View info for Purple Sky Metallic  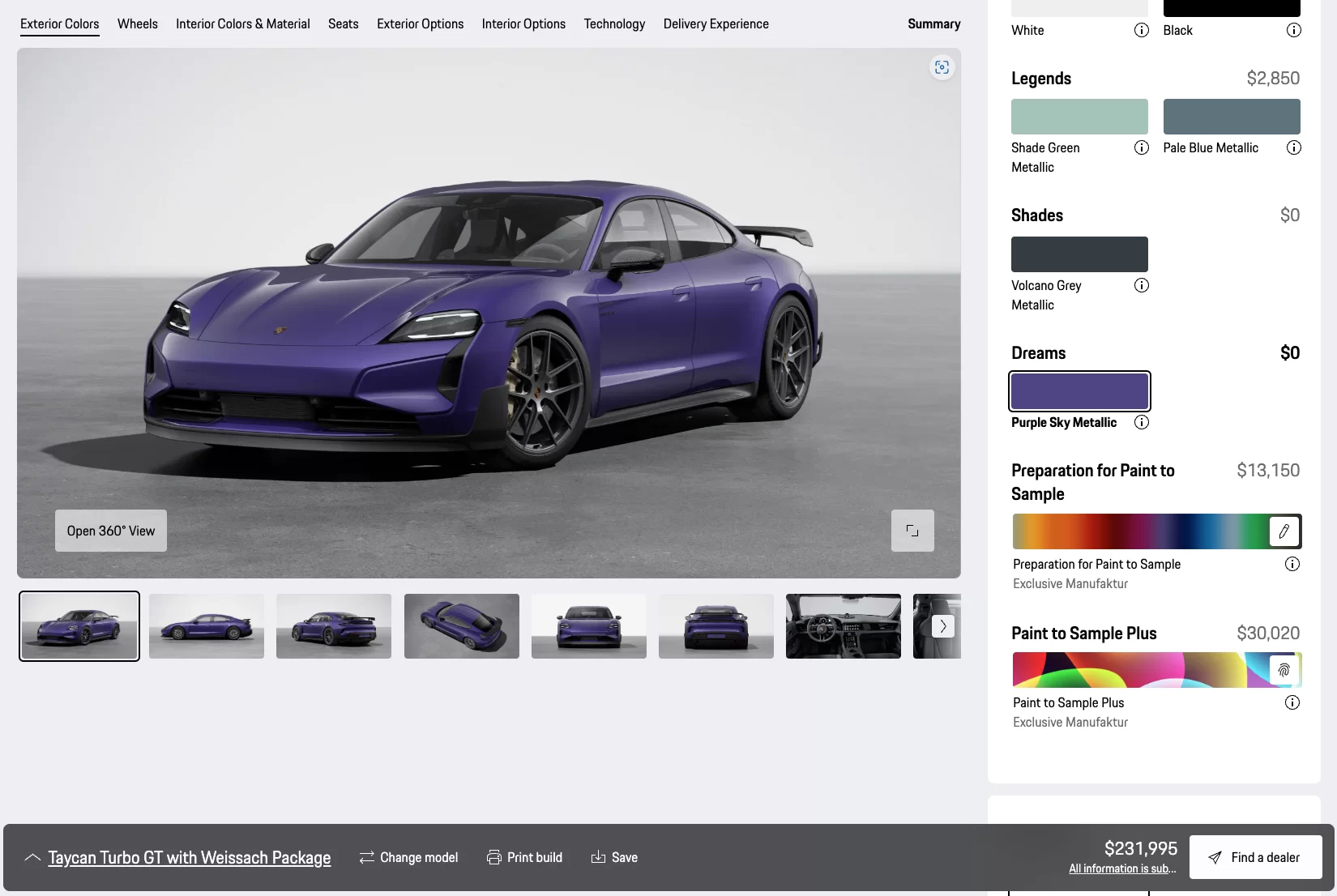1141,422
